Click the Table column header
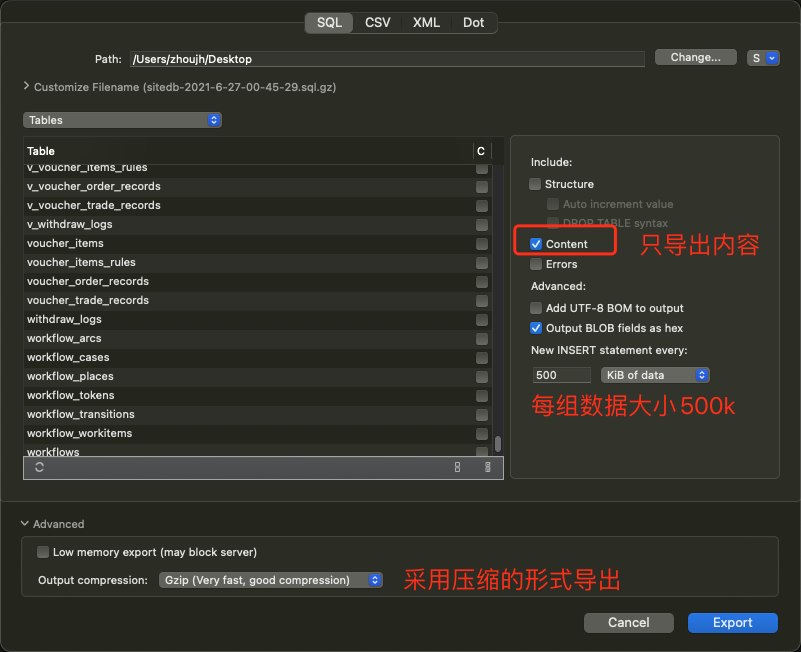Image resolution: width=801 pixels, height=652 pixels. [x=248, y=151]
